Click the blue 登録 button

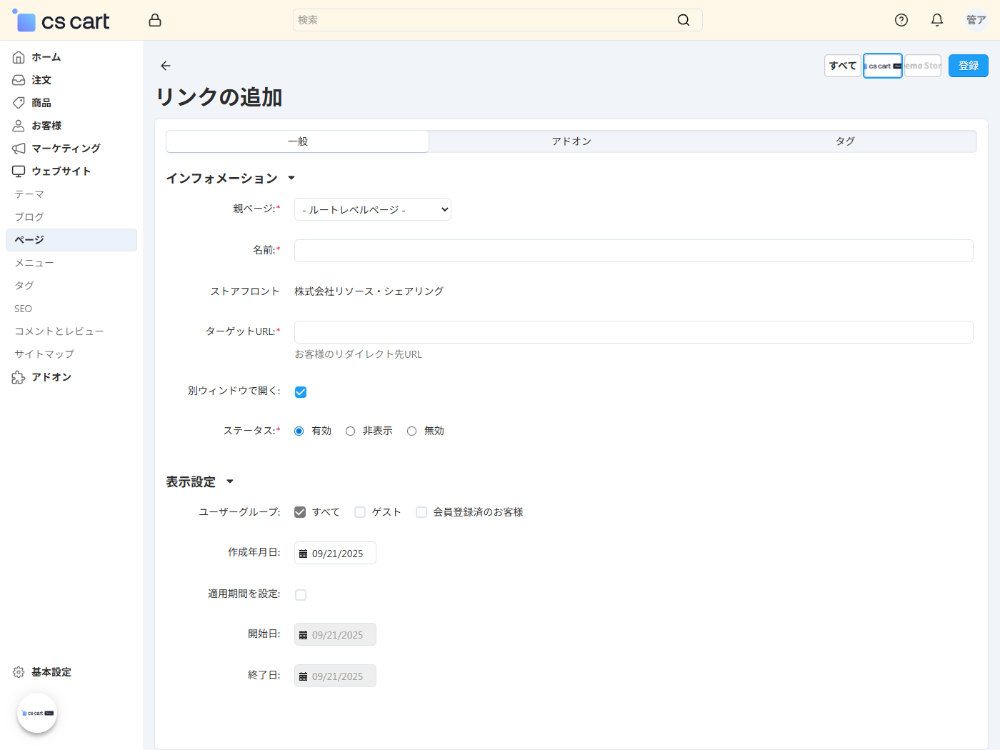[x=967, y=65]
